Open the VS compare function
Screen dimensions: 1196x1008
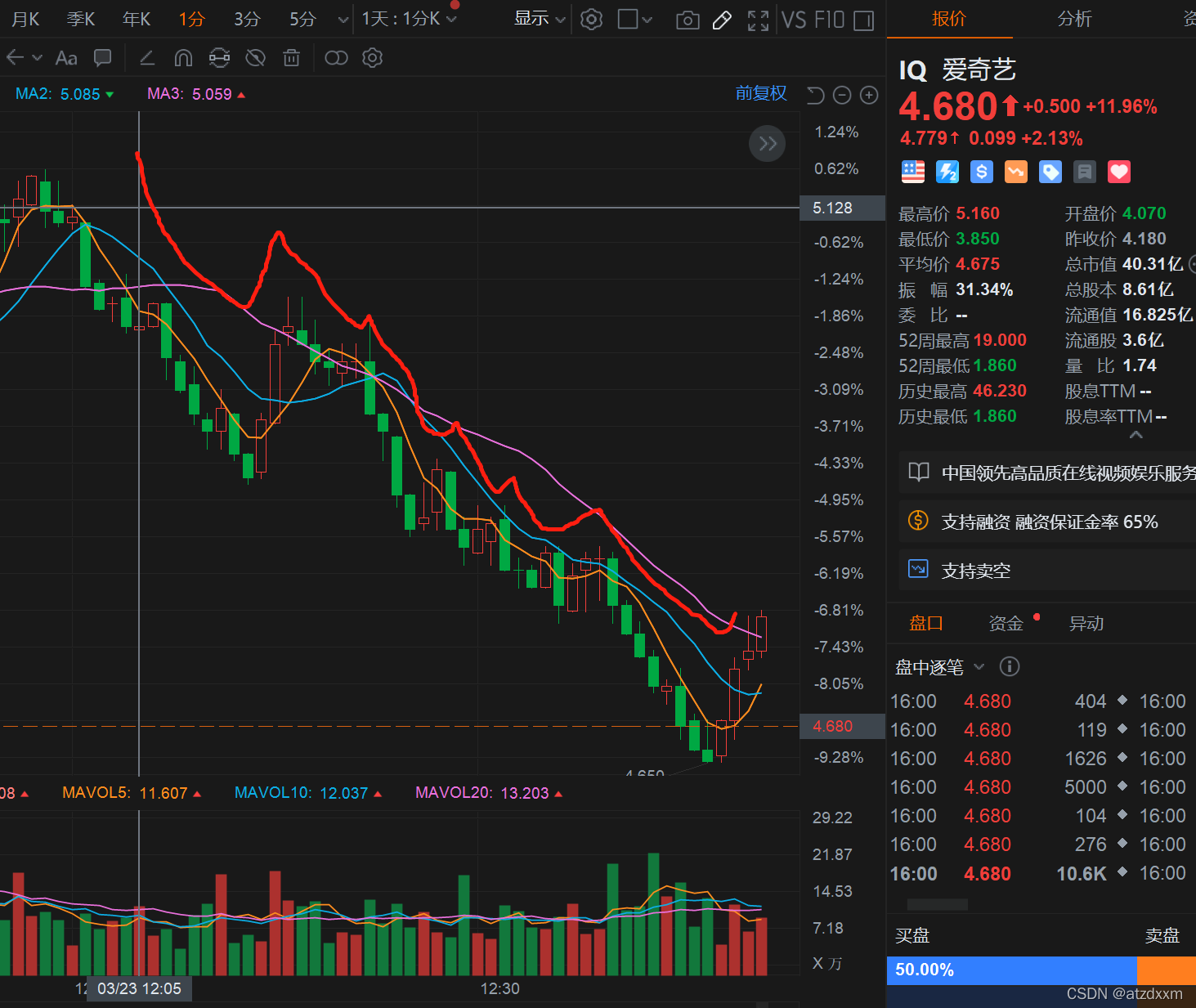[x=794, y=20]
